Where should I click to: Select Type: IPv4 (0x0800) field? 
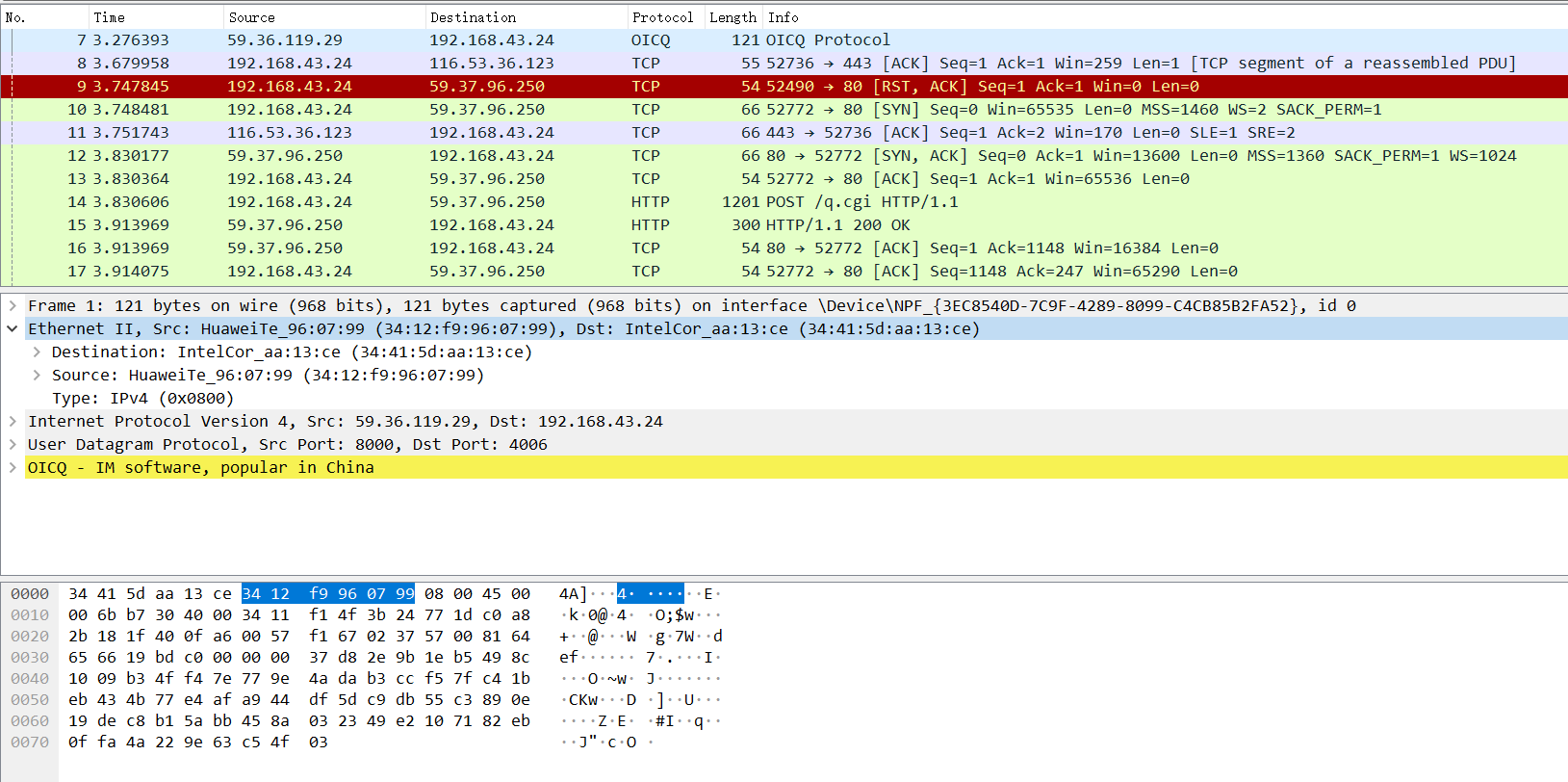(142, 398)
